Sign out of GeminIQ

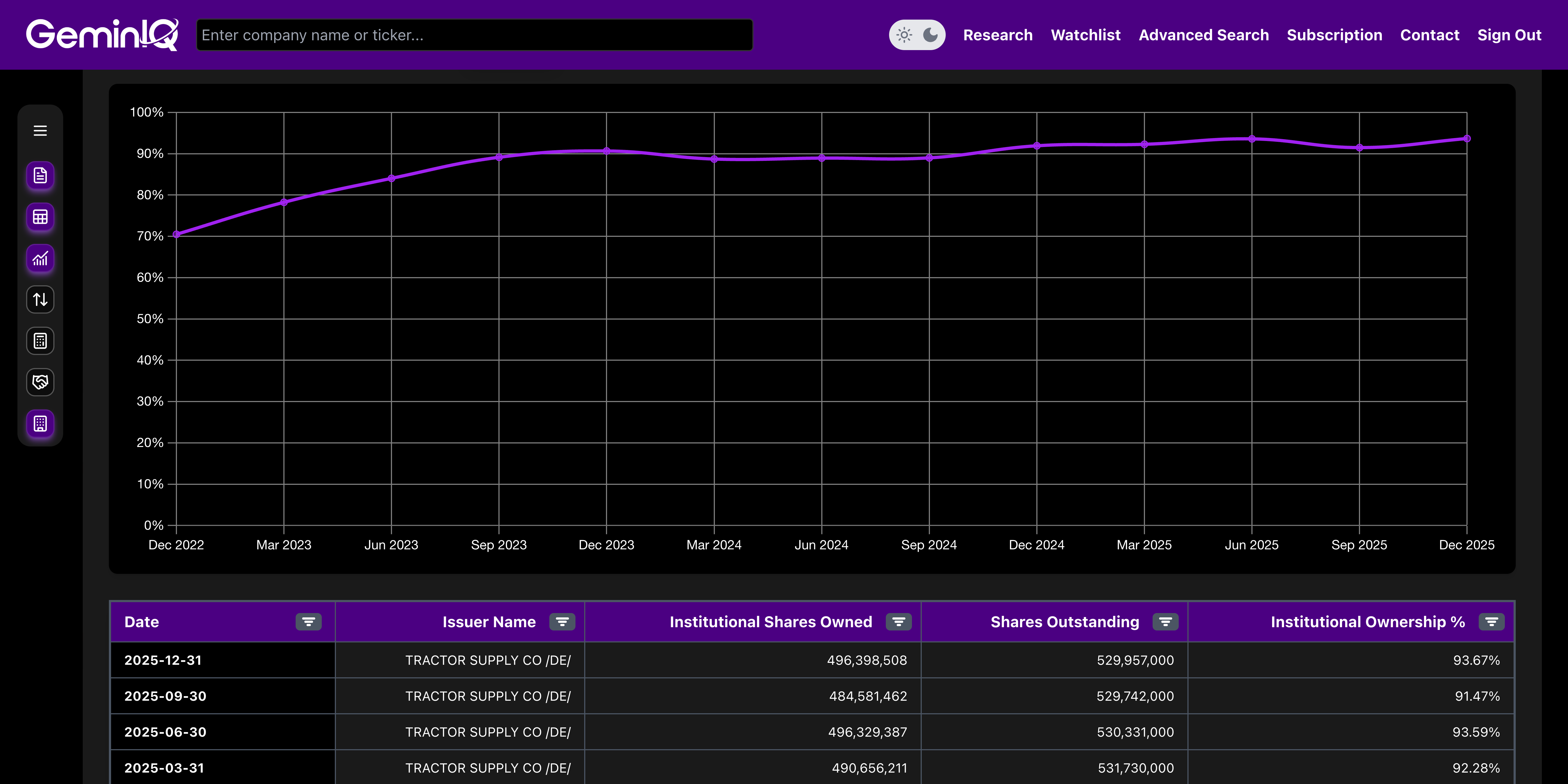[x=1509, y=35]
